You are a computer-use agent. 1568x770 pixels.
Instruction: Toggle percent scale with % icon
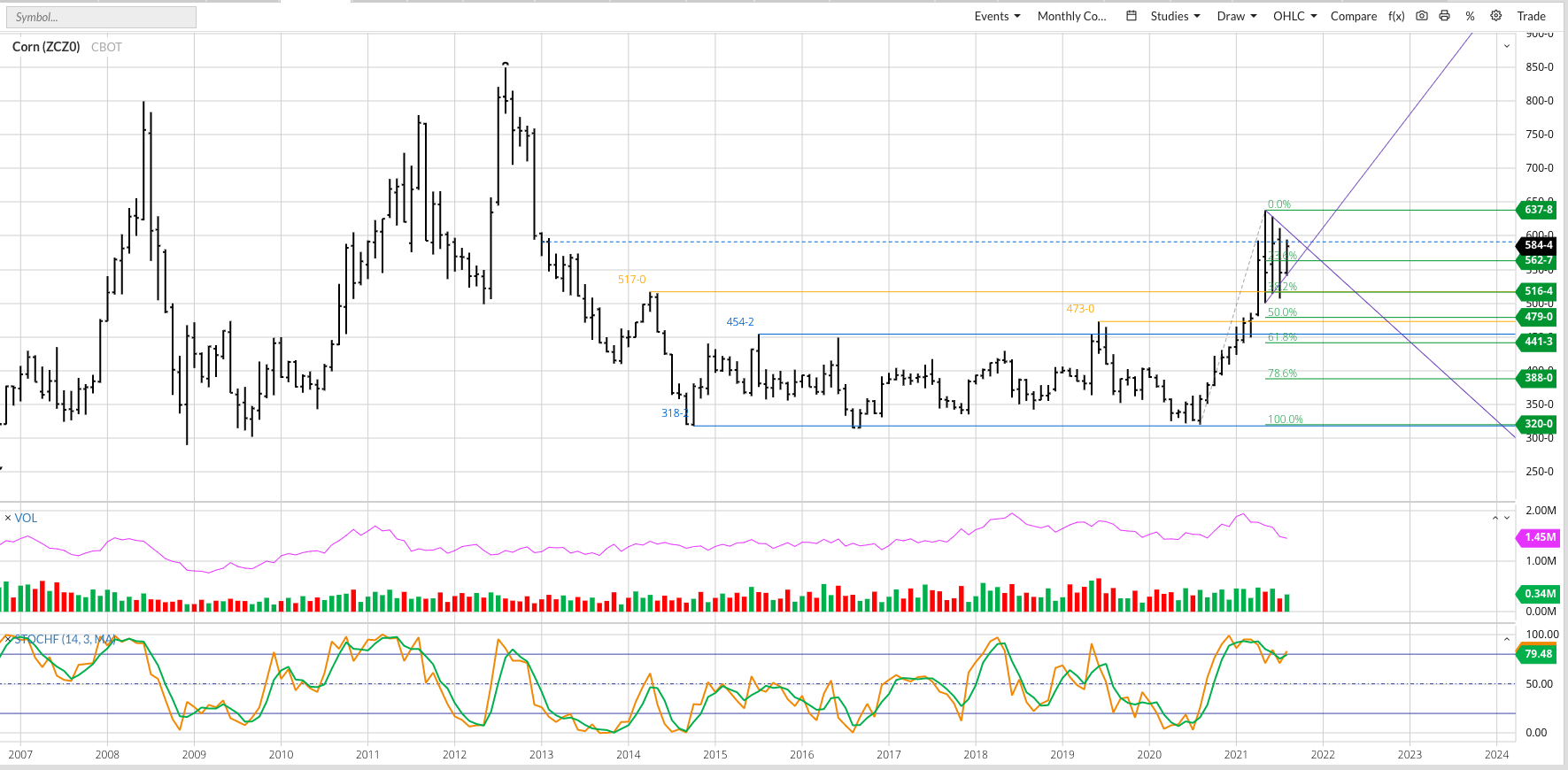coord(1470,16)
